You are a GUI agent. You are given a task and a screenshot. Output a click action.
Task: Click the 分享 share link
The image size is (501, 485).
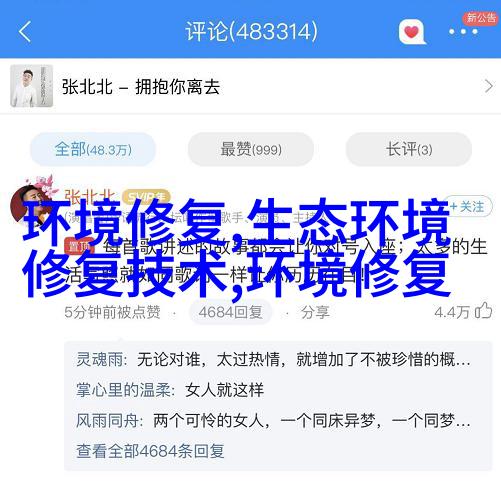[x=315, y=312]
